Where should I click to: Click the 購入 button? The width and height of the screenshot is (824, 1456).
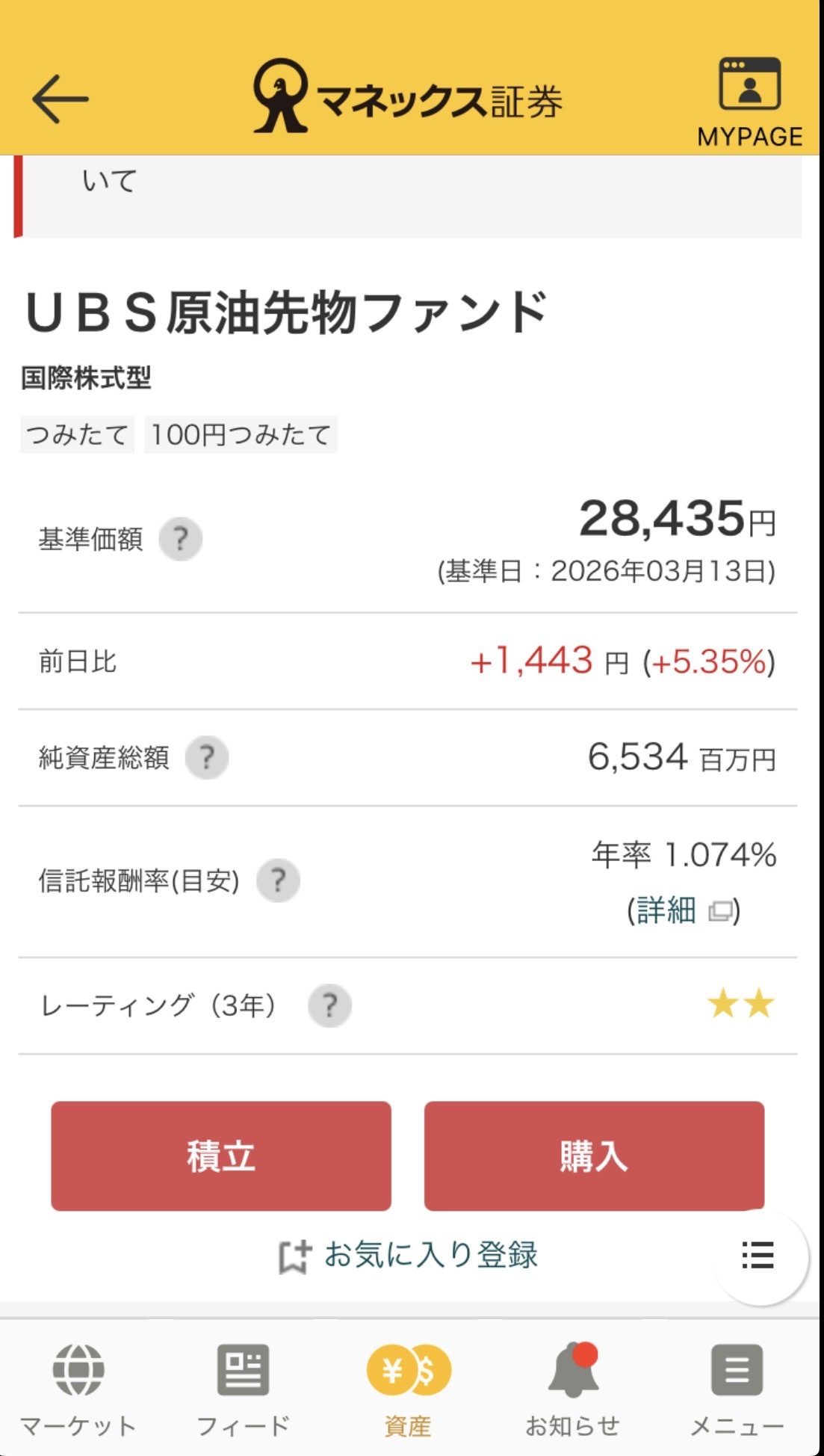pyautogui.click(x=594, y=1156)
